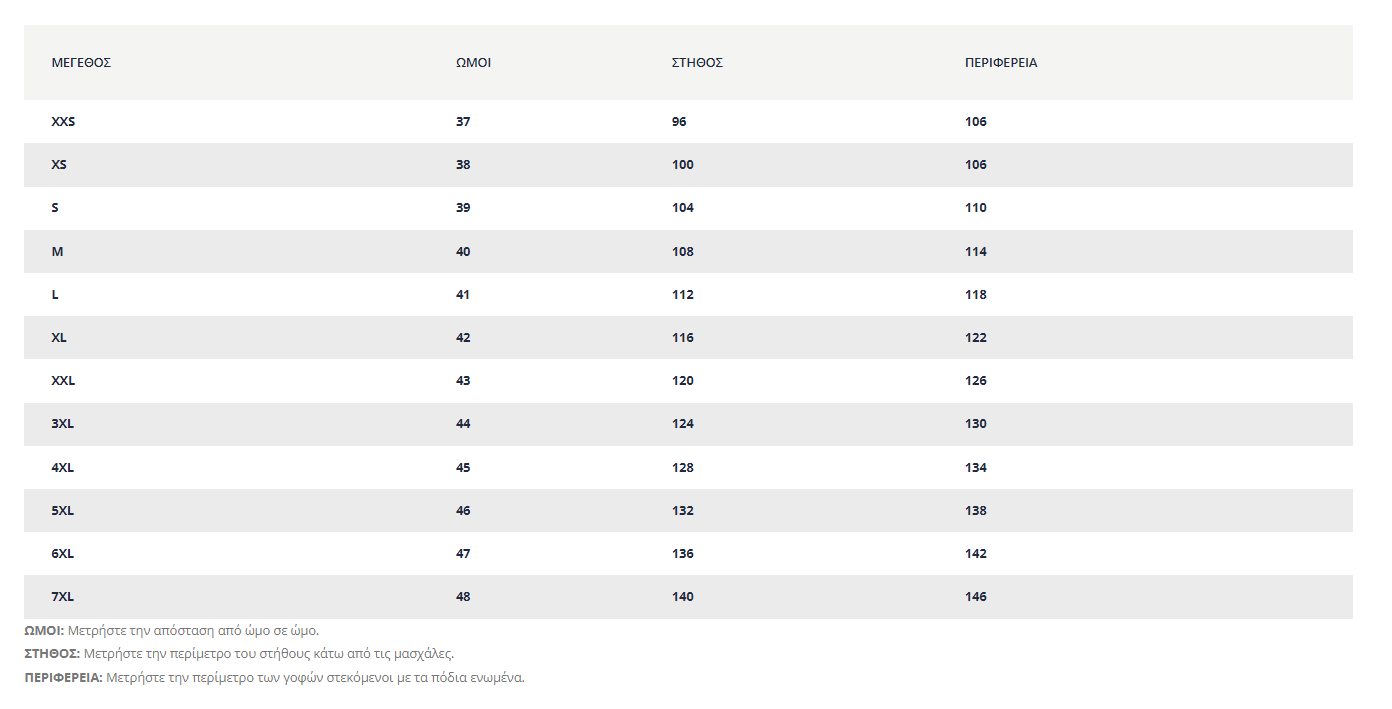1392x709 pixels.
Task: Select the XXS size row label
Action: click(x=63, y=121)
